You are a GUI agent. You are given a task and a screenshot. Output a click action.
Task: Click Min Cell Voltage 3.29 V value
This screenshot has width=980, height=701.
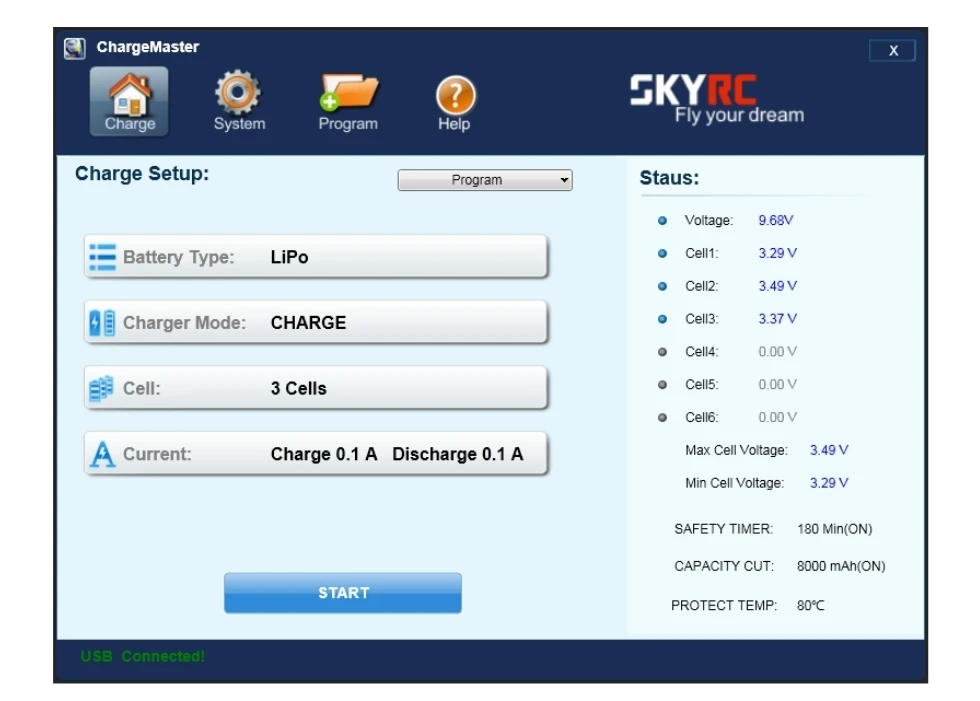829,482
